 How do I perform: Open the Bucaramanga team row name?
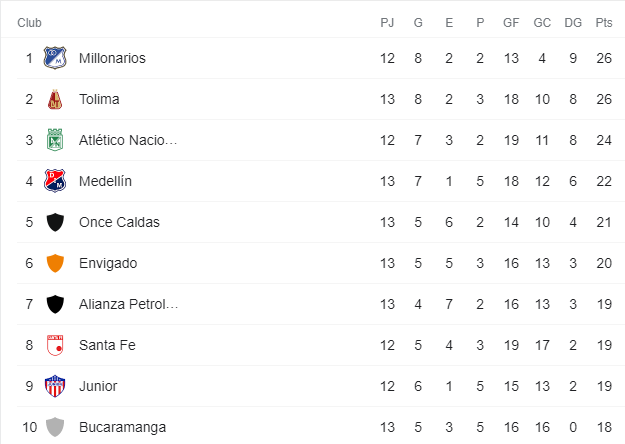(x=122, y=427)
